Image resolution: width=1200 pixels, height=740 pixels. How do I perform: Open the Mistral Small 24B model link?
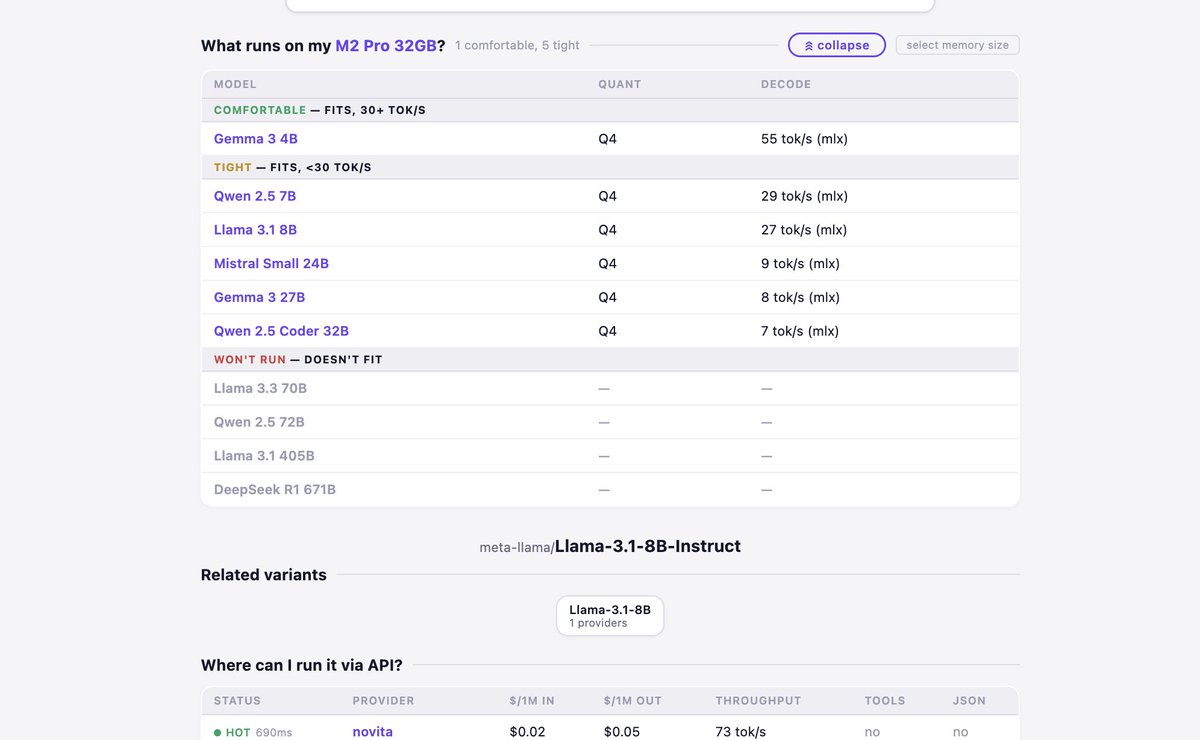[x=271, y=264]
